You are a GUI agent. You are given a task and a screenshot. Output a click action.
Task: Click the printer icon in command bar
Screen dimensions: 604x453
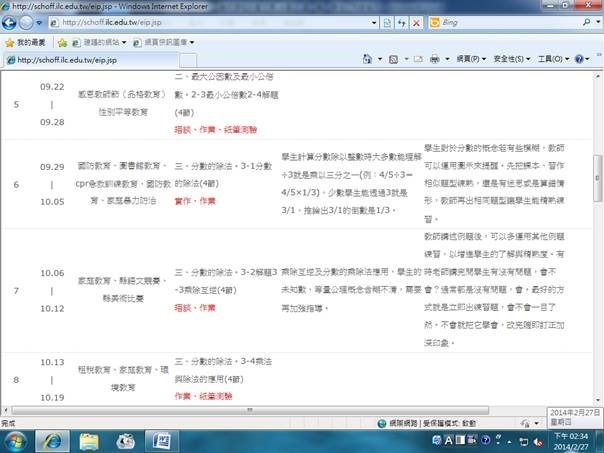pos(433,60)
